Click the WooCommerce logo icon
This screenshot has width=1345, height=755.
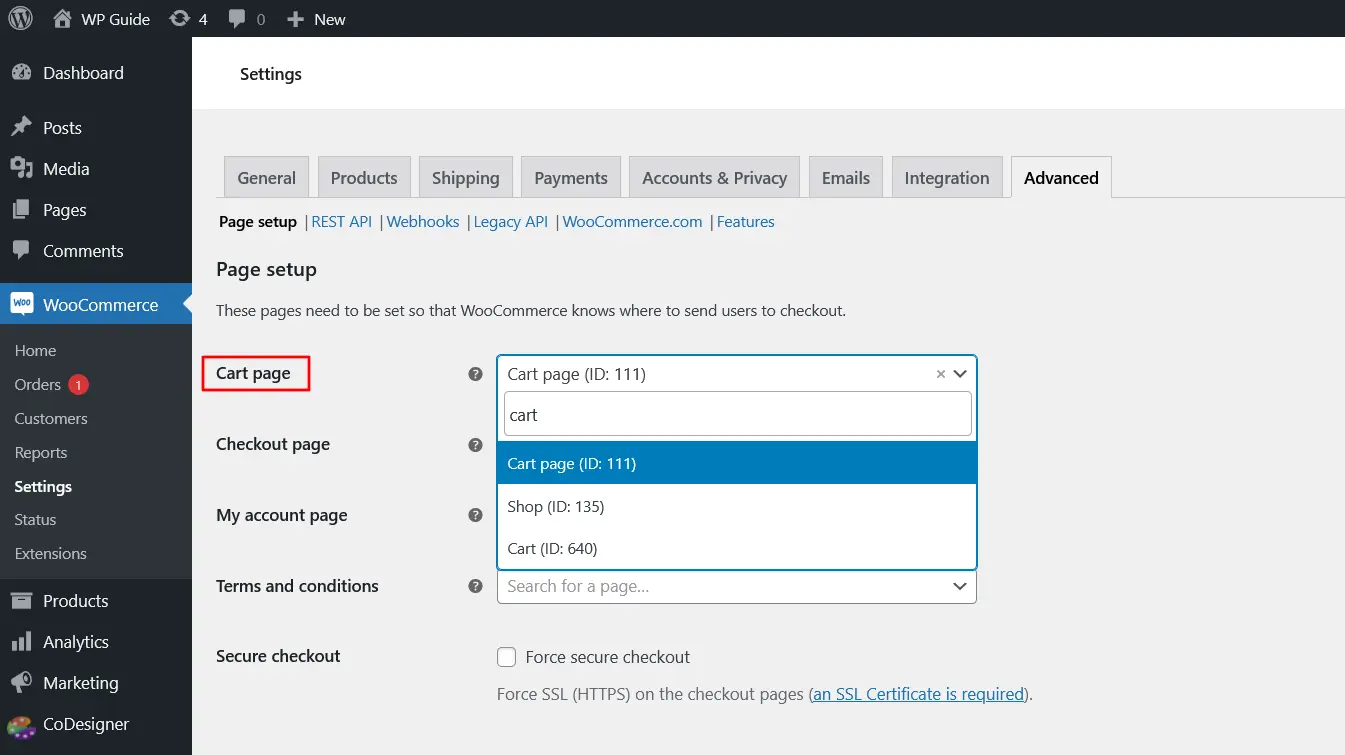pyautogui.click(x=21, y=305)
